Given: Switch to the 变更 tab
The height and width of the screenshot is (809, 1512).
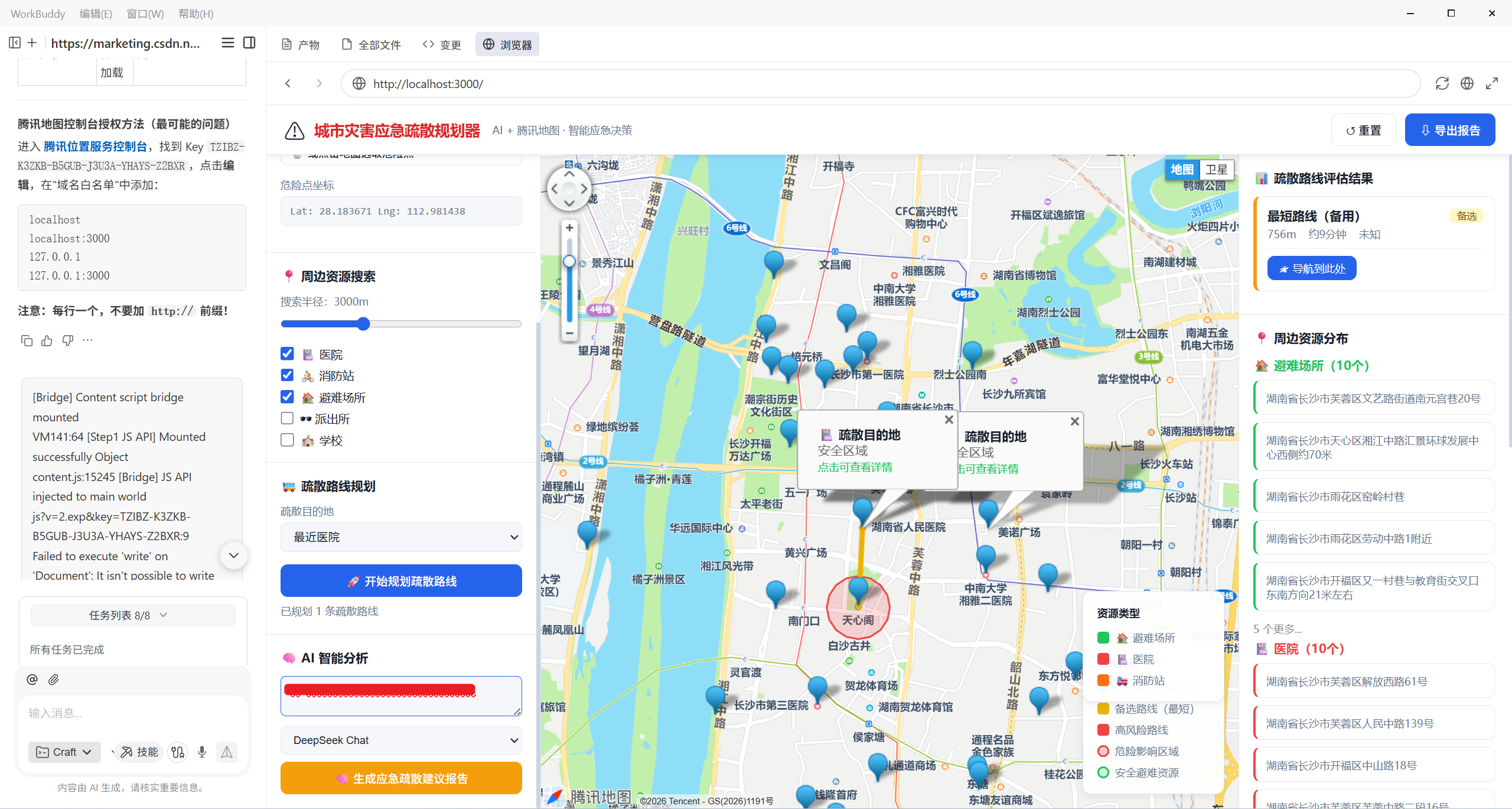Looking at the screenshot, I should coord(442,44).
